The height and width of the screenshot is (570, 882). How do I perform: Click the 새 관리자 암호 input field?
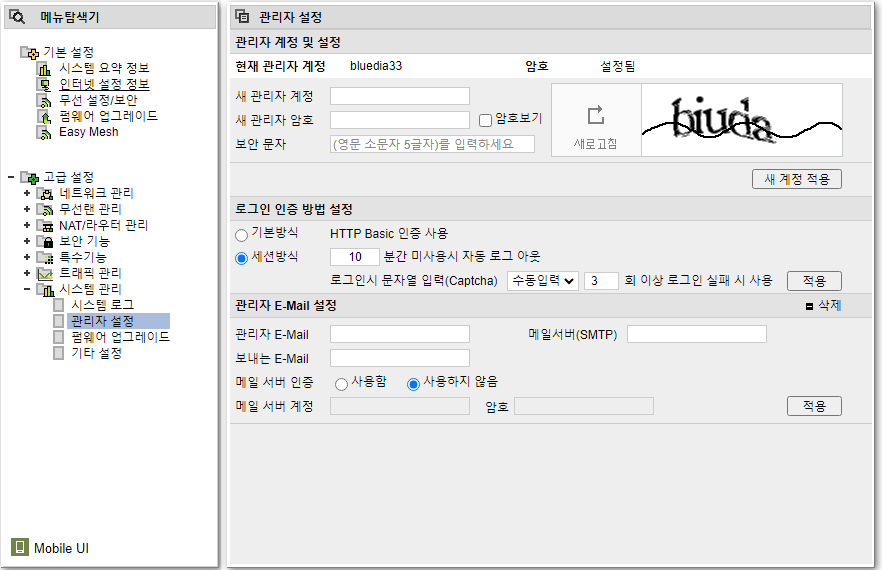coord(400,120)
